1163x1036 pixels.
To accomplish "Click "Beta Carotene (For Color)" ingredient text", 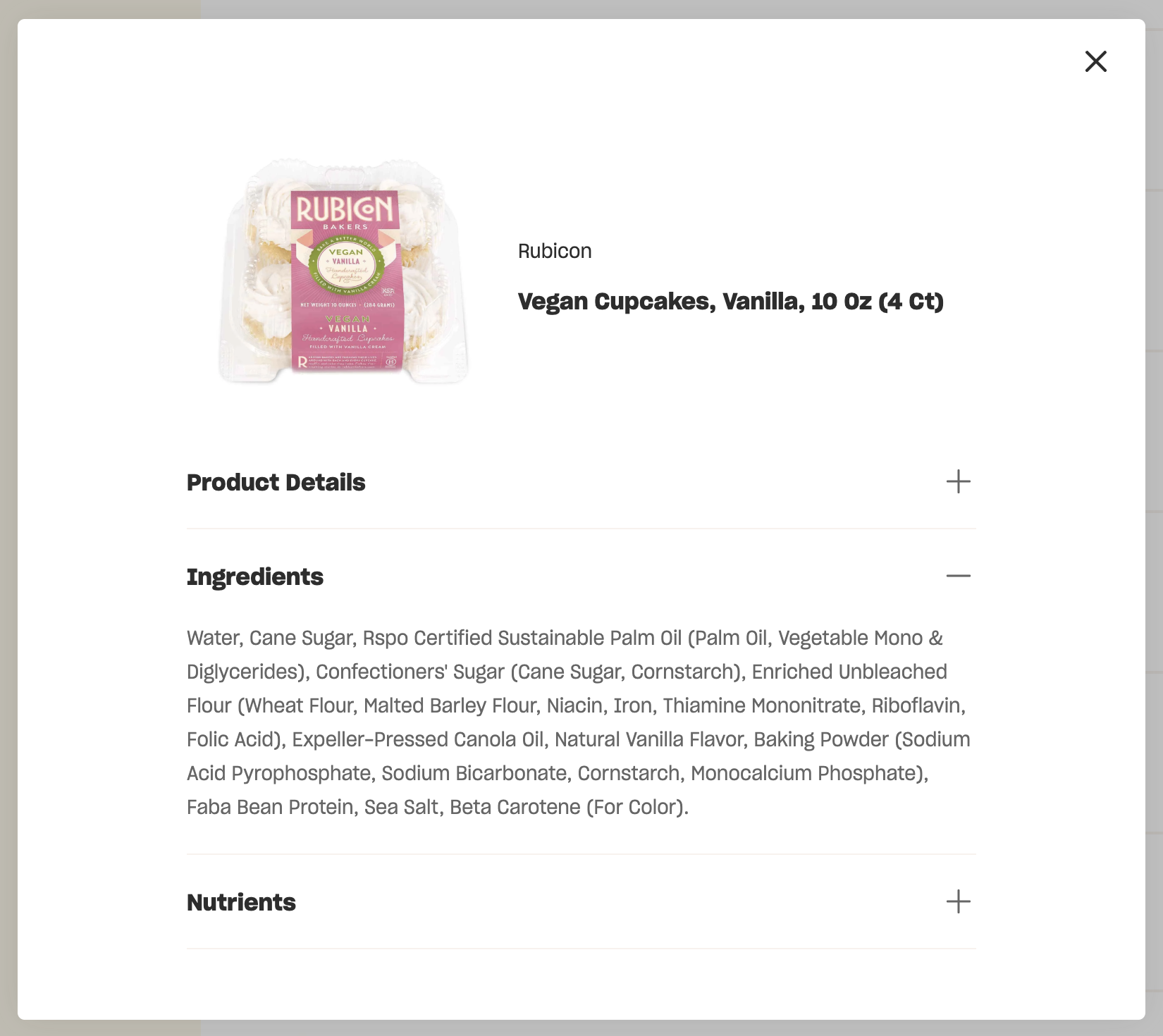I will click(568, 807).
